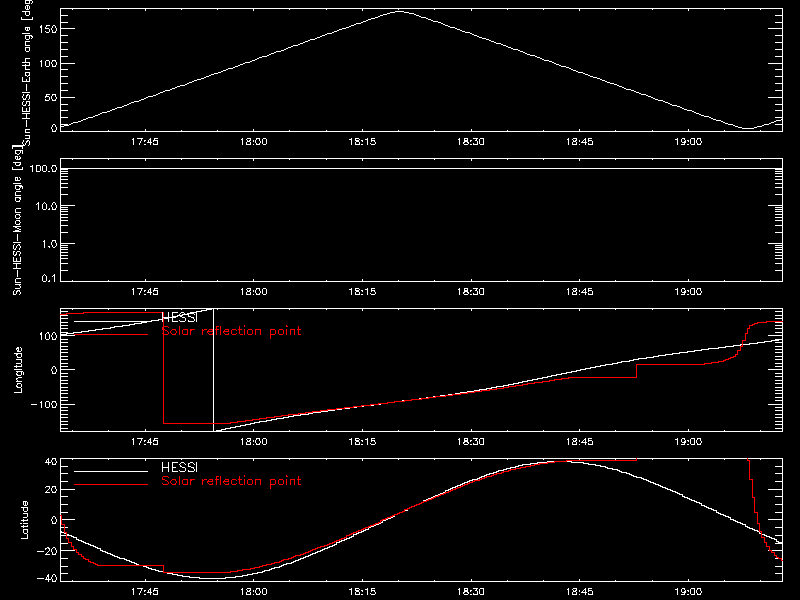Image resolution: width=800 pixels, height=600 pixels.
Task: Select the -100 tick on Longitude plot
Action: (x=43, y=404)
